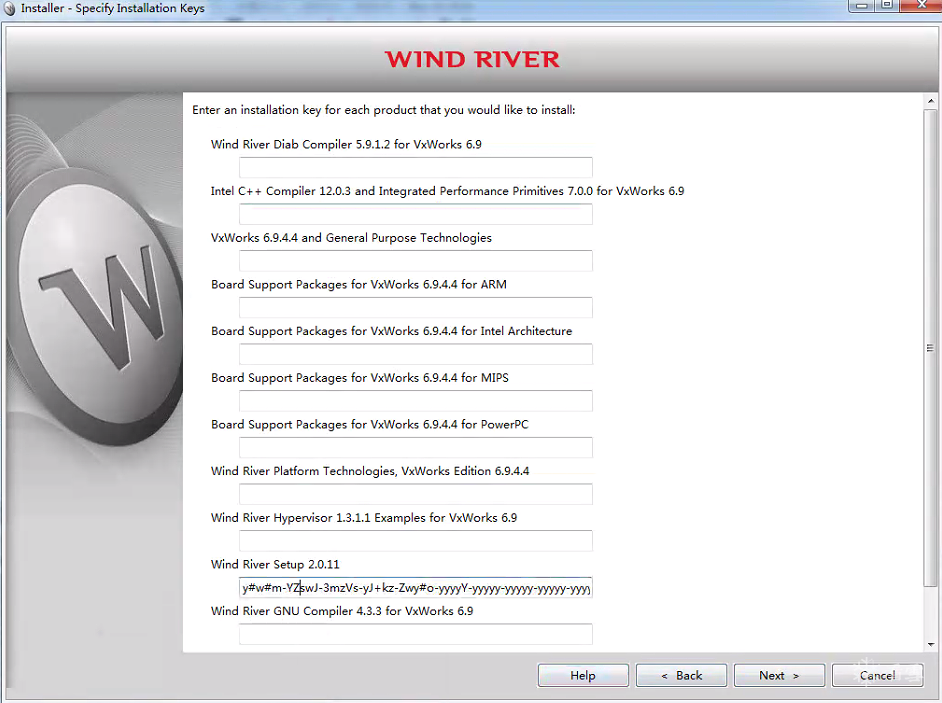
Task: Click the Board Support Packages for ARM key field
Action: 416,308
